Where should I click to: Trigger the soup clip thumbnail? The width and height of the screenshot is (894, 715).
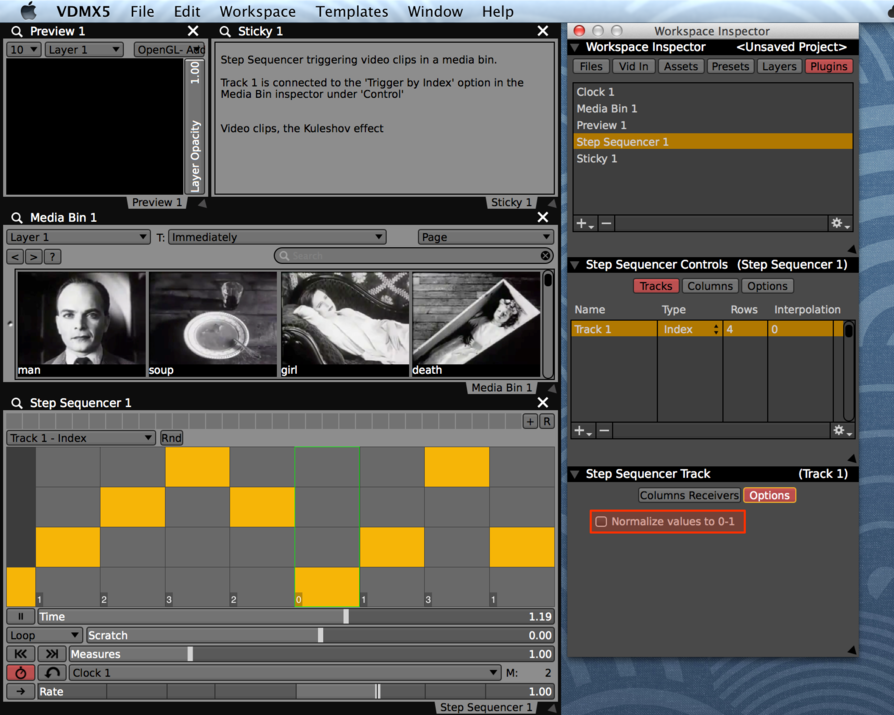213,324
